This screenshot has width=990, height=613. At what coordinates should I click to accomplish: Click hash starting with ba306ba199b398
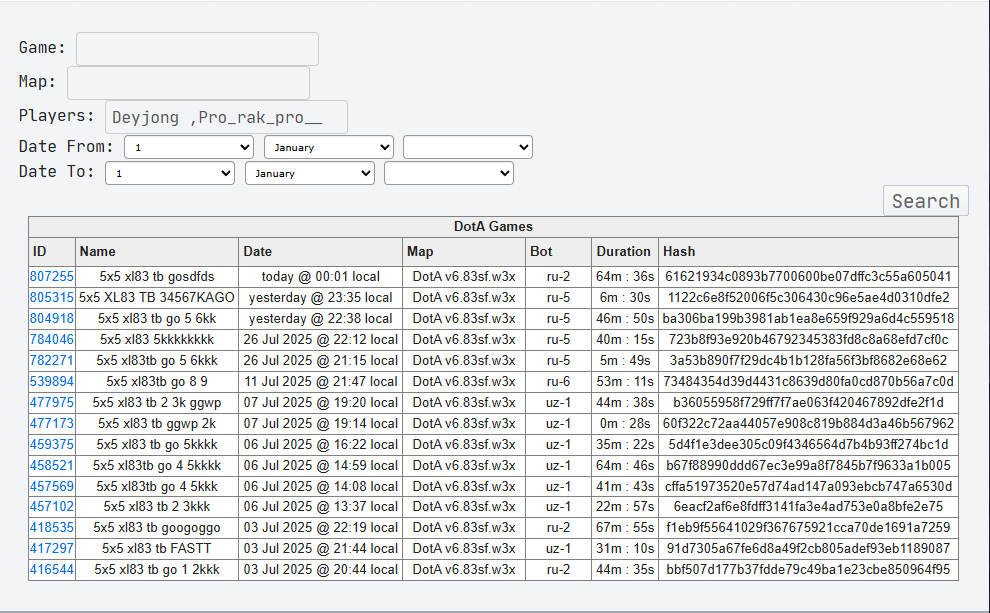coord(808,318)
